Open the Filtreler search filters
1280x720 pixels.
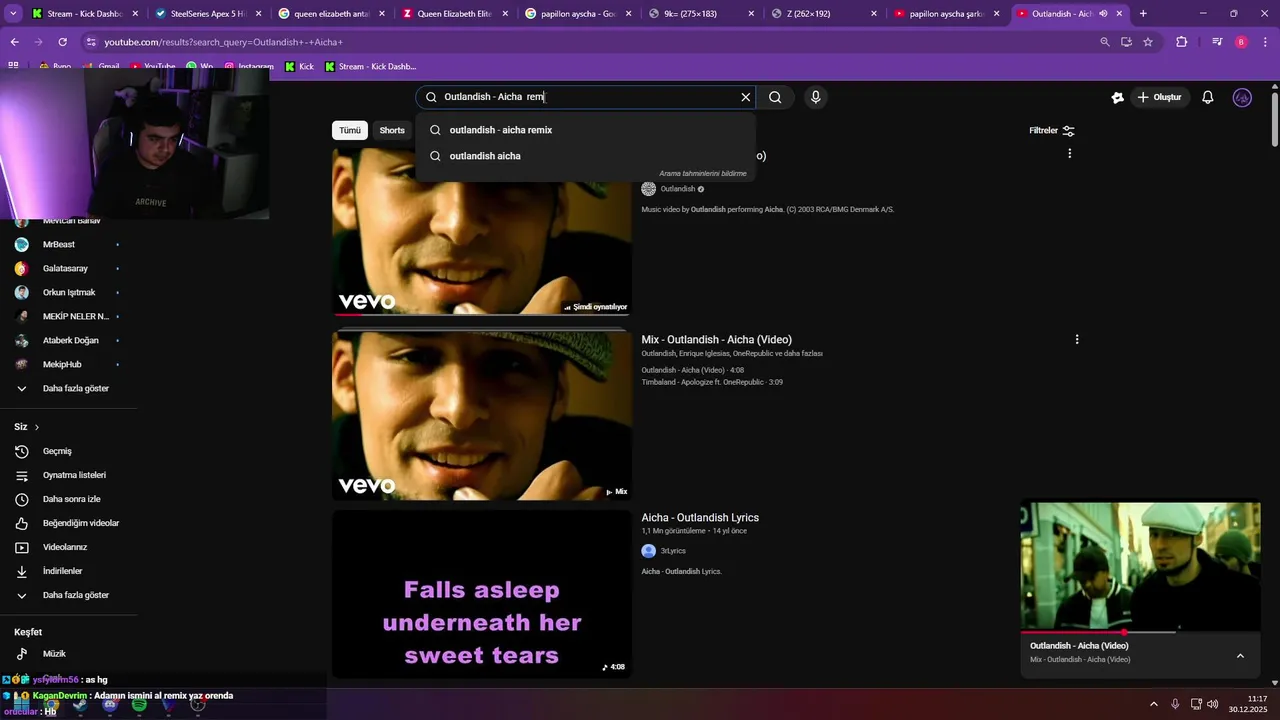1052,130
